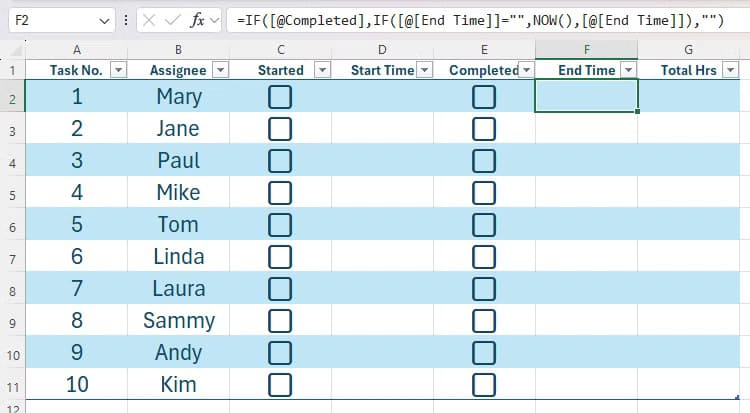Check the Started box for Paul
750x413 pixels.
pyautogui.click(x=280, y=161)
